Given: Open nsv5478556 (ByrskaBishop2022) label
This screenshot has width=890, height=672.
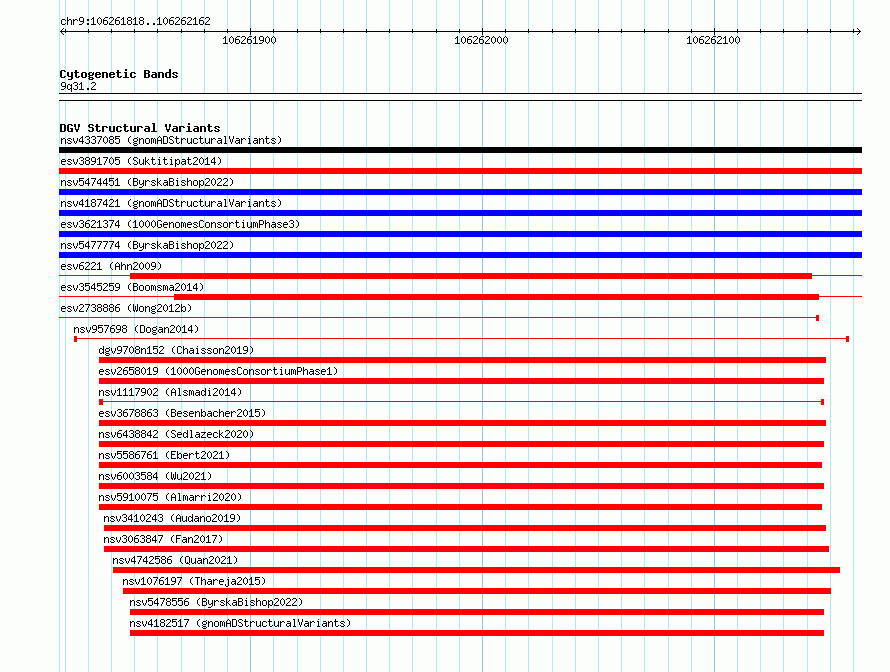Looking at the screenshot, I should tap(216, 602).
